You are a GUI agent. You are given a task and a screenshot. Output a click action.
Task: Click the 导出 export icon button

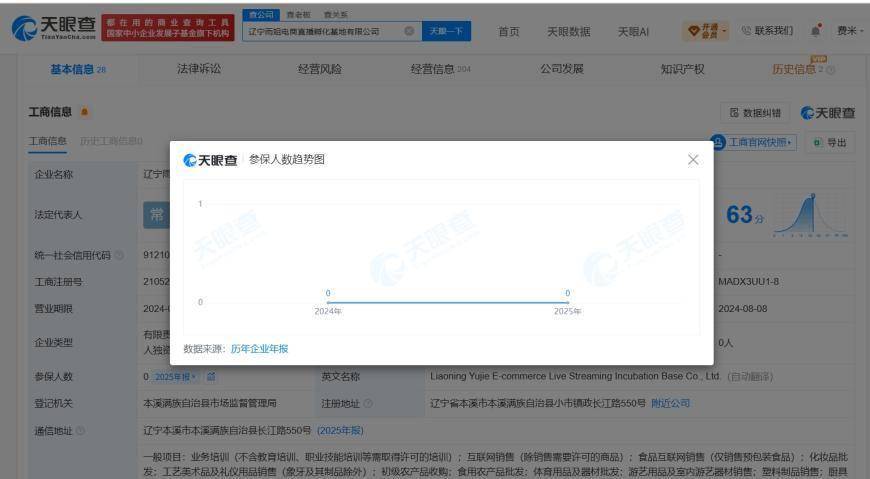830,143
